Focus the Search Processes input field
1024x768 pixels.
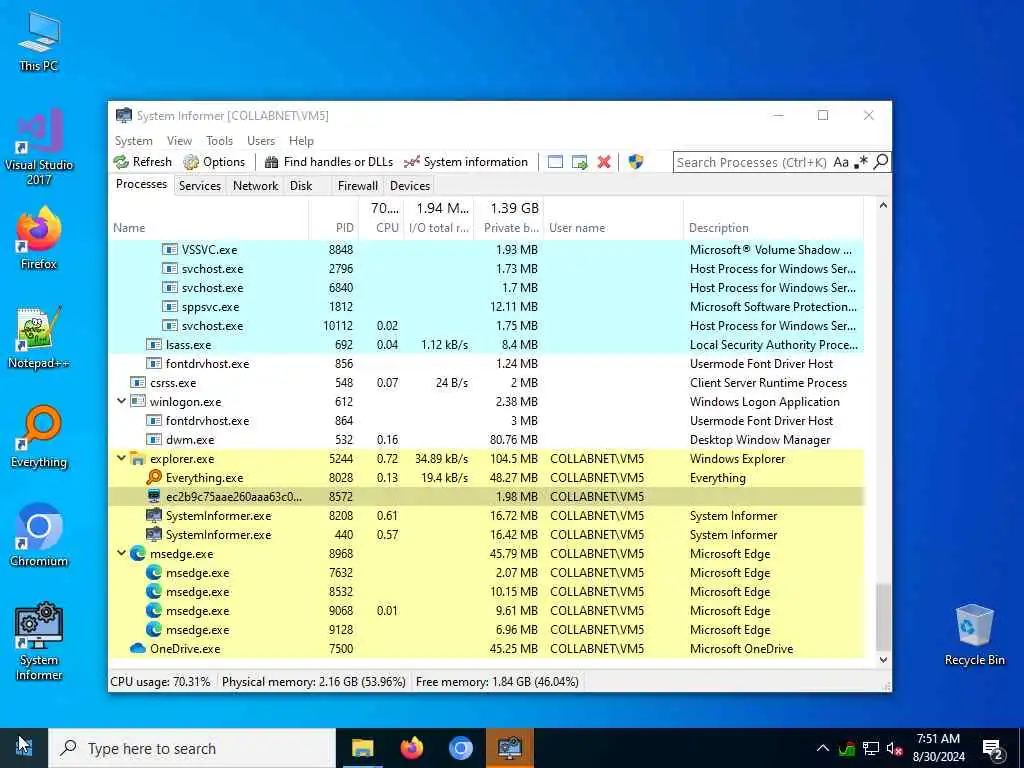tap(752, 162)
